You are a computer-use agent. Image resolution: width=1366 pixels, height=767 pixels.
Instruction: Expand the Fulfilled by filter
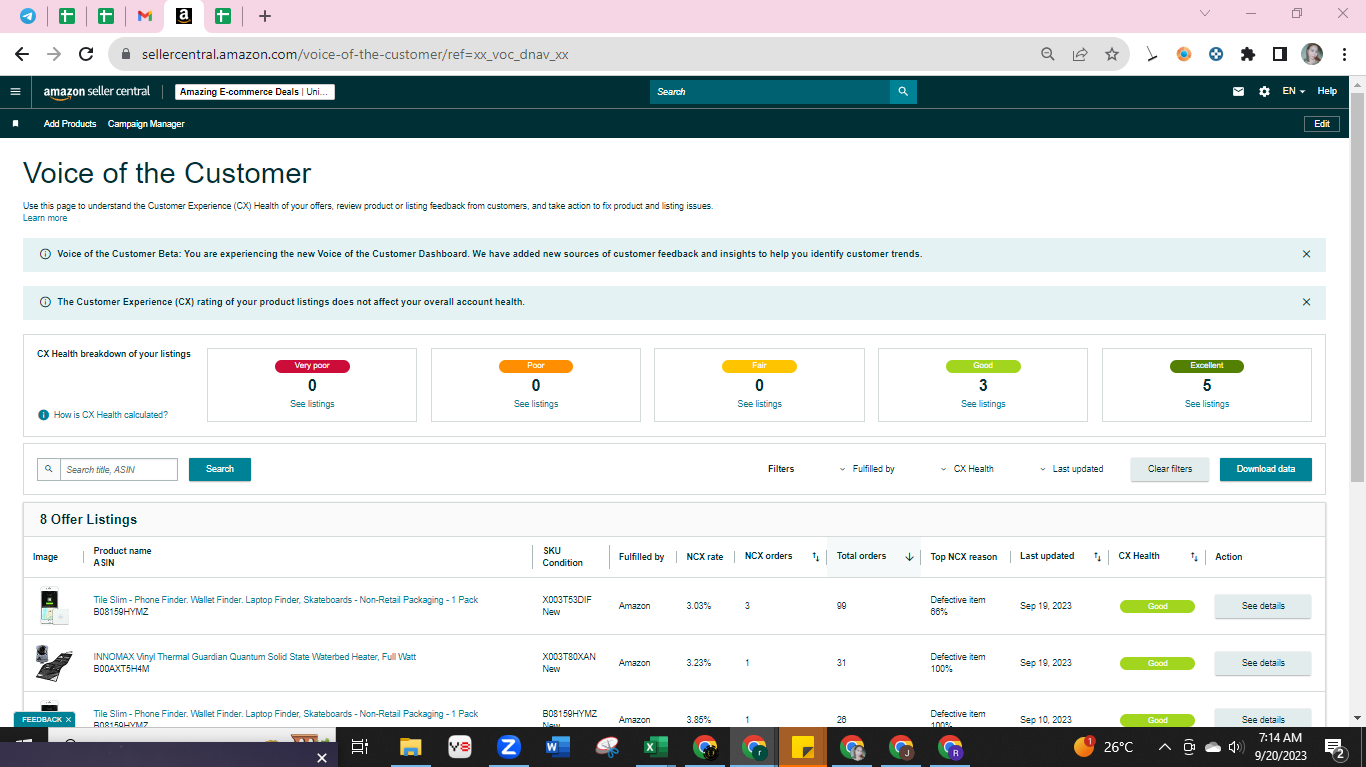point(867,469)
